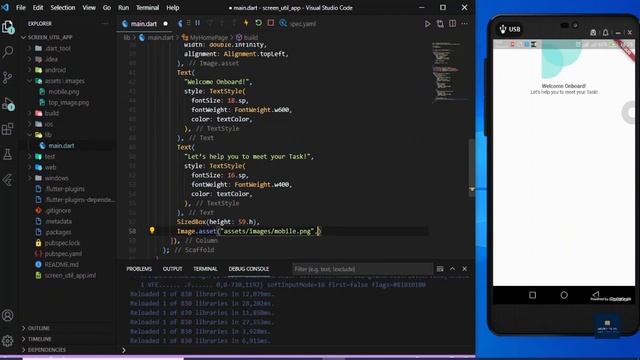Pause the debug session
Screen dimensions: 640x360
tap(198, 23)
